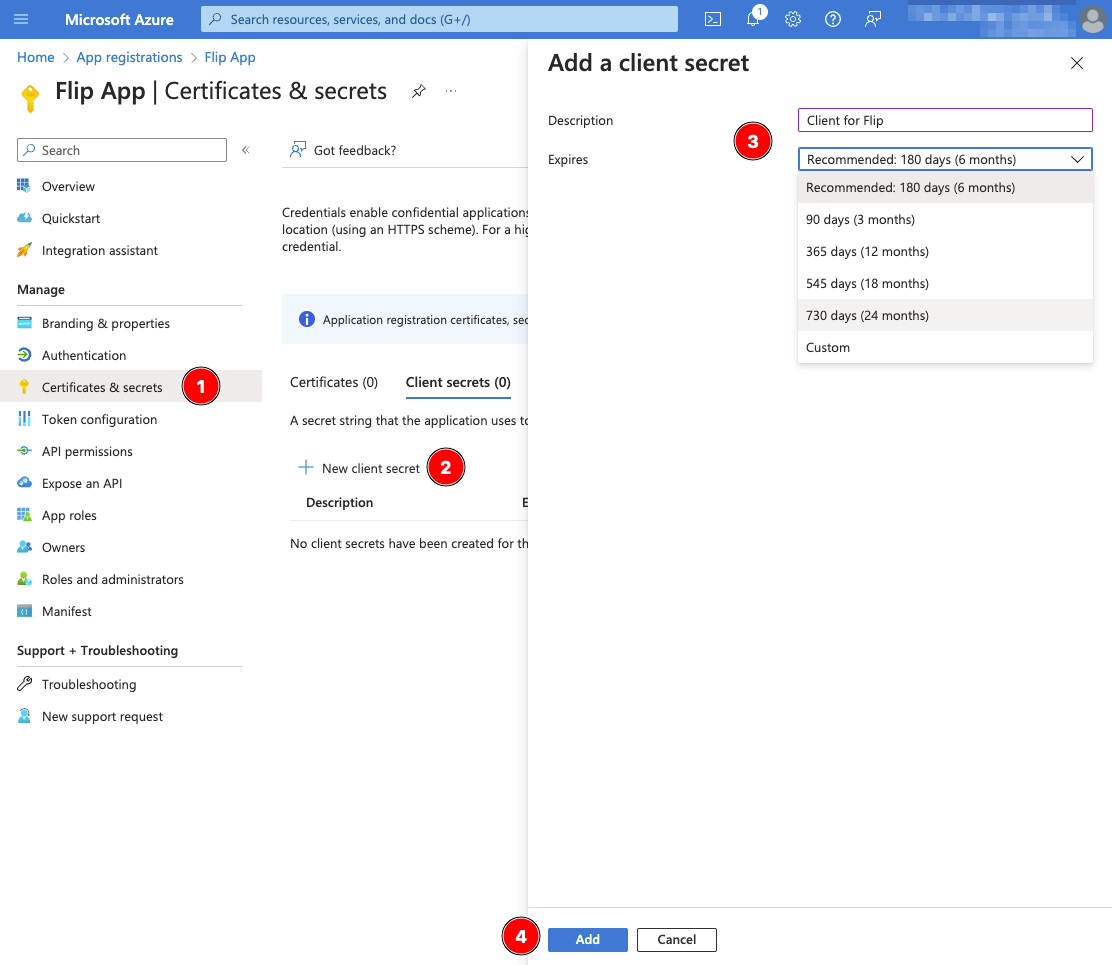This screenshot has width=1112, height=965.
Task: Open portal settings gear
Action: 793,19
